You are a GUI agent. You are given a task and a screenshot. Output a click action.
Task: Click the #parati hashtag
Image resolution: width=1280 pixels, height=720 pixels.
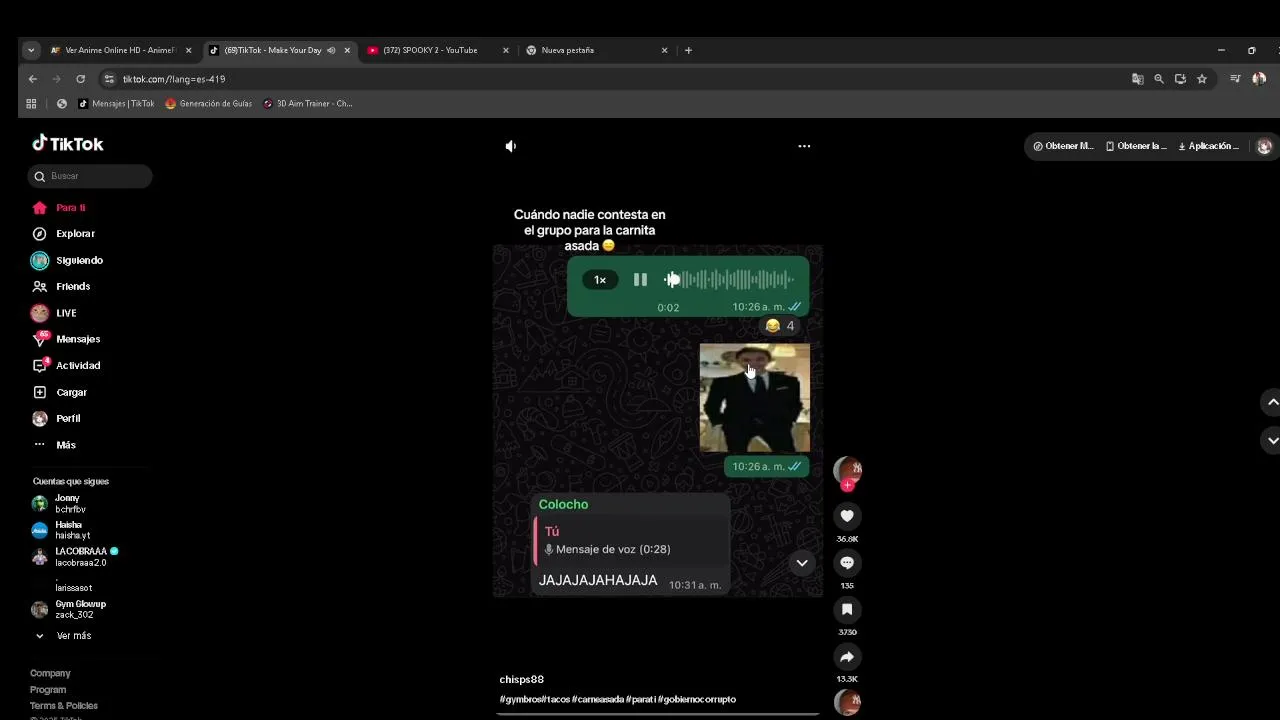pyautogui.click(x=641, y=699)
